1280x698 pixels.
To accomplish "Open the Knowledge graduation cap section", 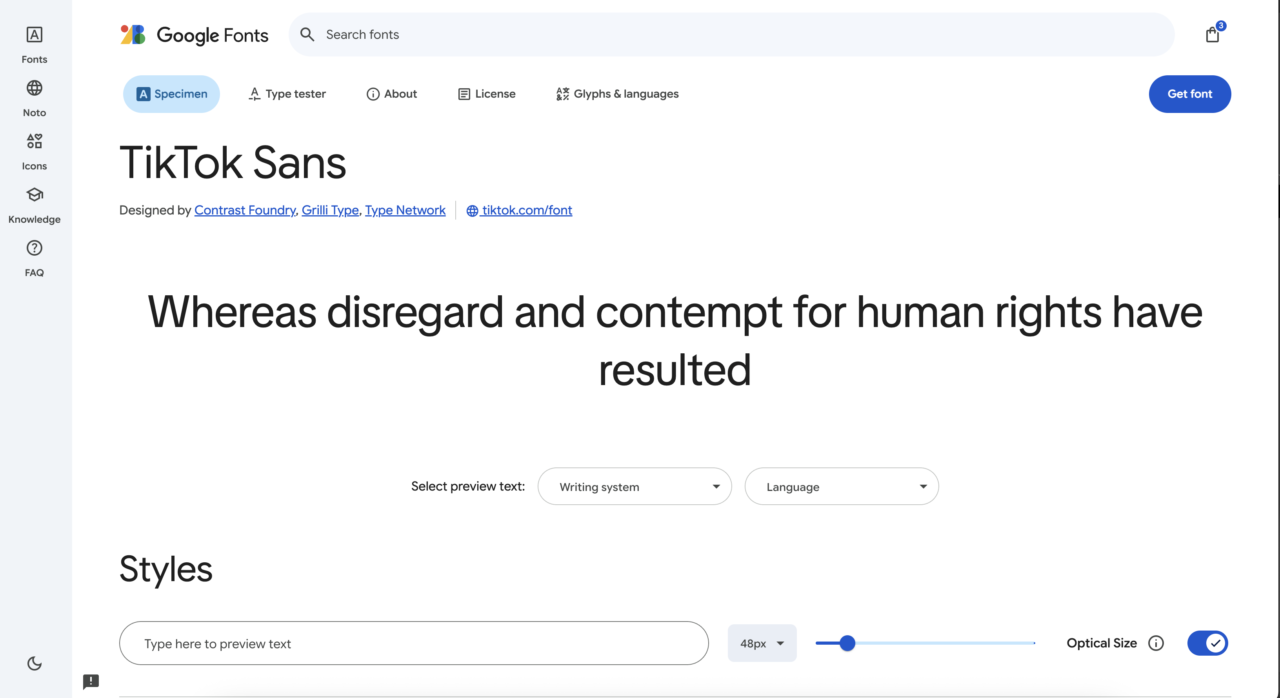I will click(x=34, y=205).
